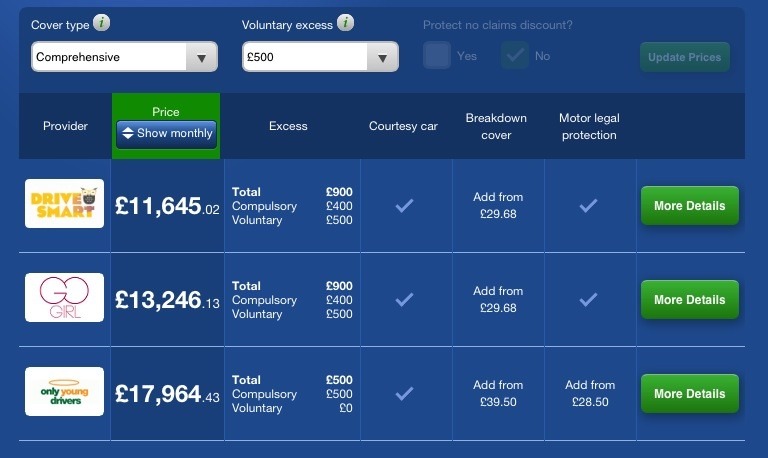The width and height of the screenshot is (768, 458).
Task: Click Add from £28.50 legal protection
Action: pos(589,393)
